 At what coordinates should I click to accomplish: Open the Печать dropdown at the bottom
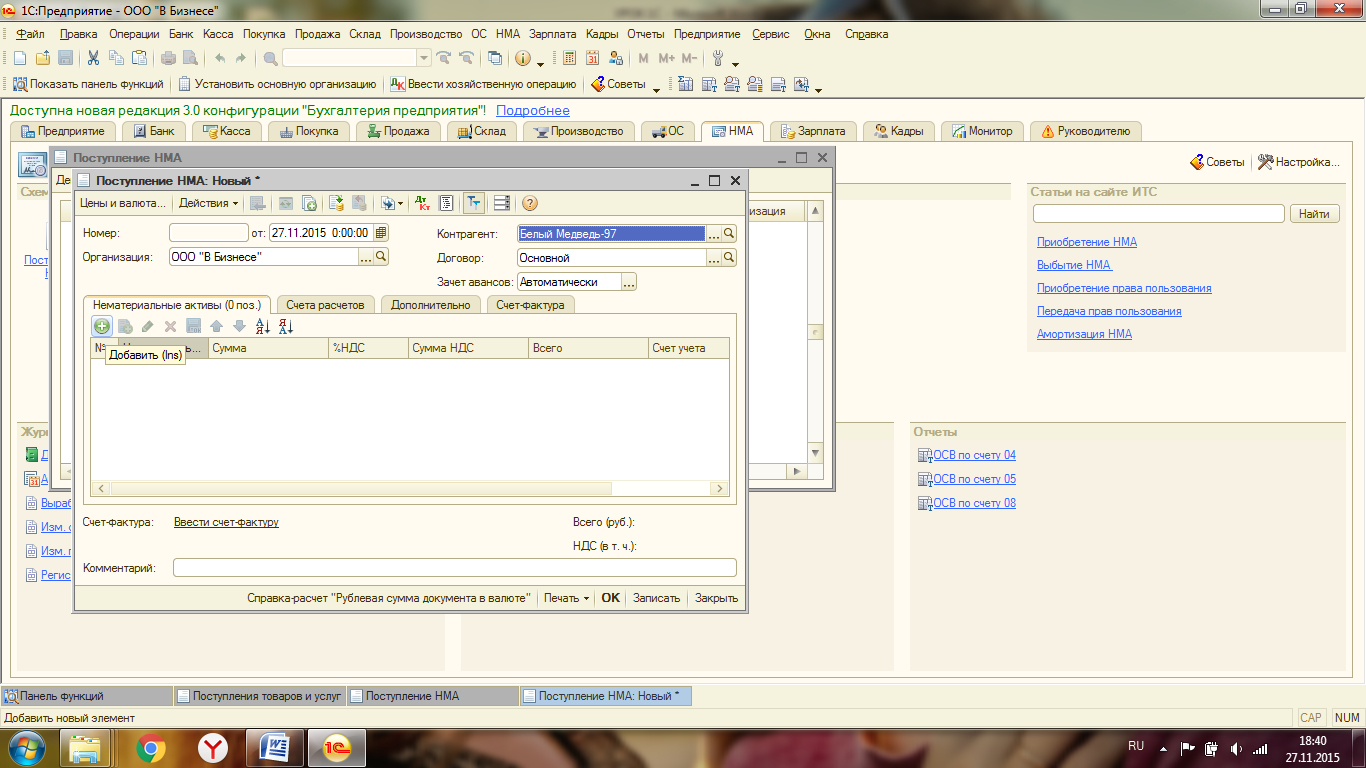click(567, 598)
